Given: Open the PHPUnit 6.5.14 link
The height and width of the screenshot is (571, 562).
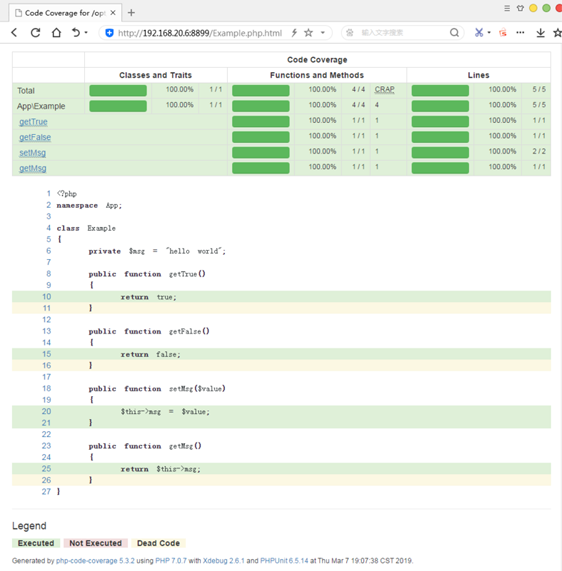Looking at the screenshot, I should (x=284, y=561).
